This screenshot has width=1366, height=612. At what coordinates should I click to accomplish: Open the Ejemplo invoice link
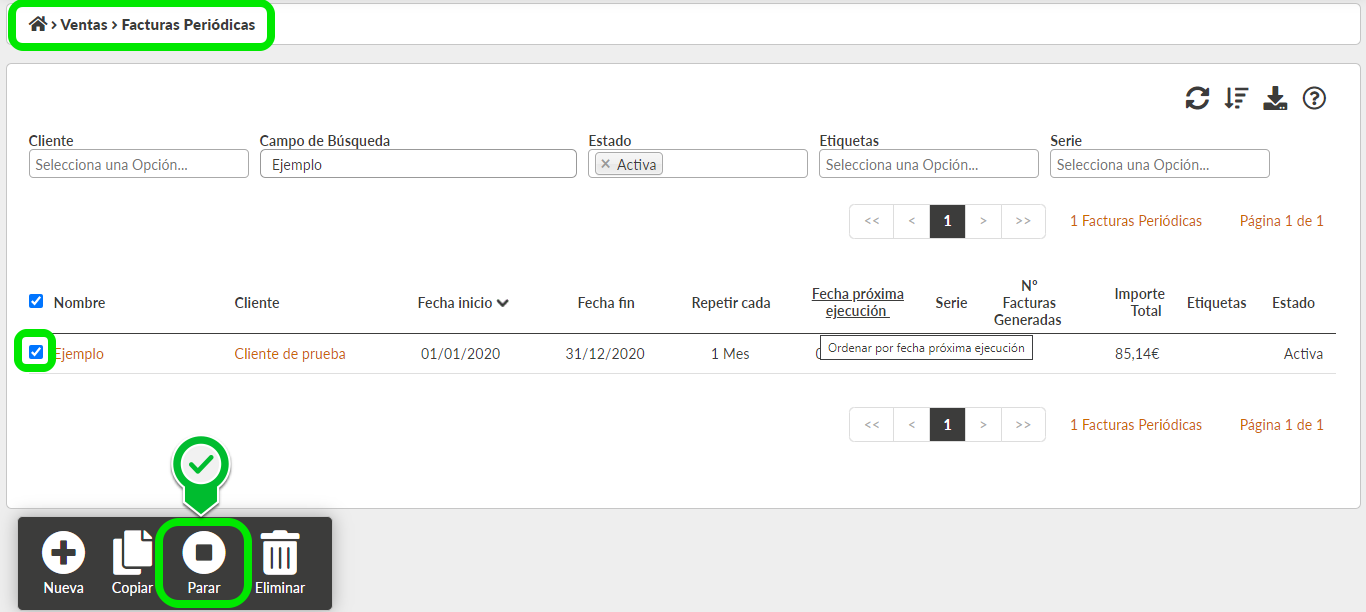coord(79,354)
